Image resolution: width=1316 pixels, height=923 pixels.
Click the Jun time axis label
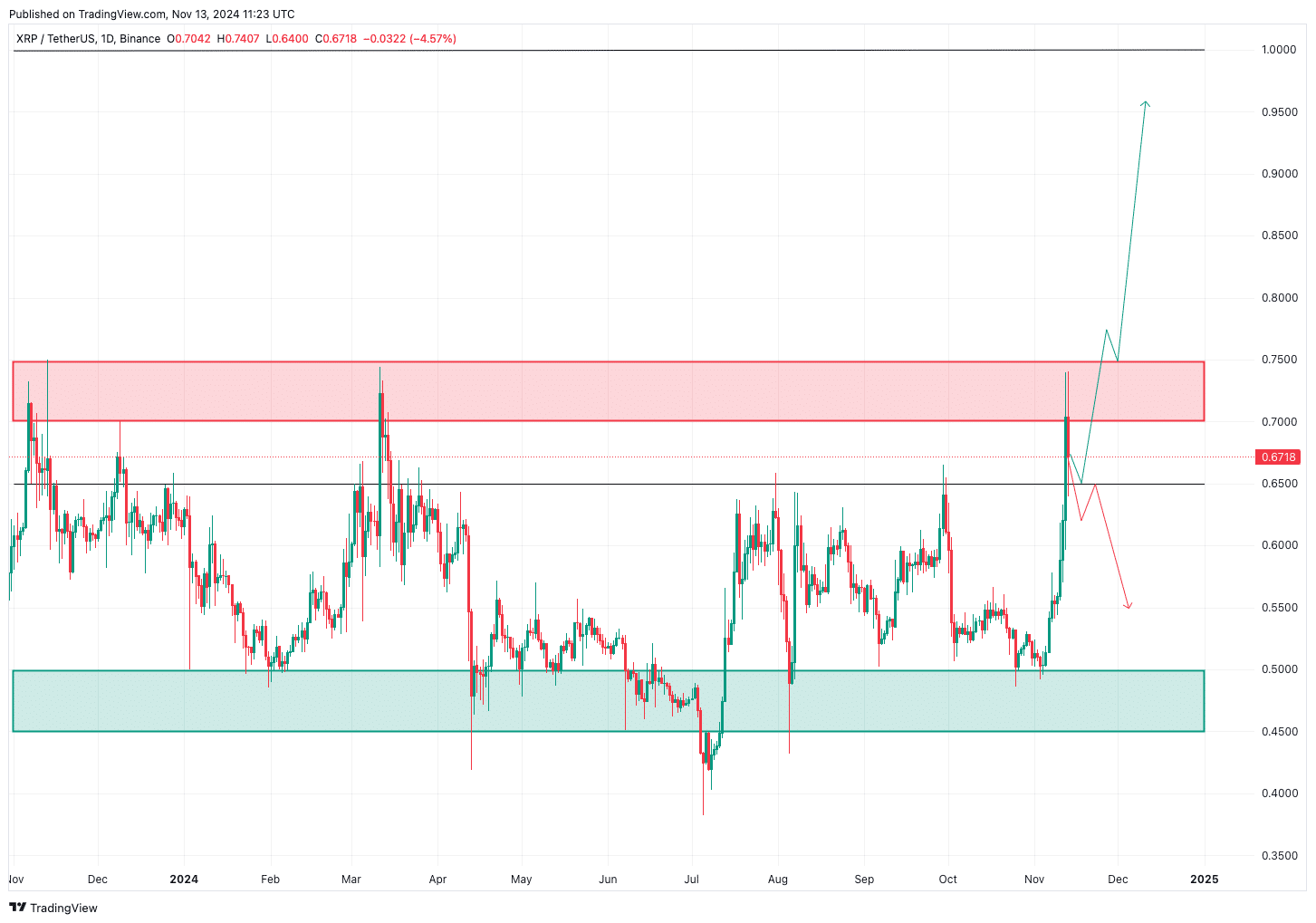click(608, 880)
